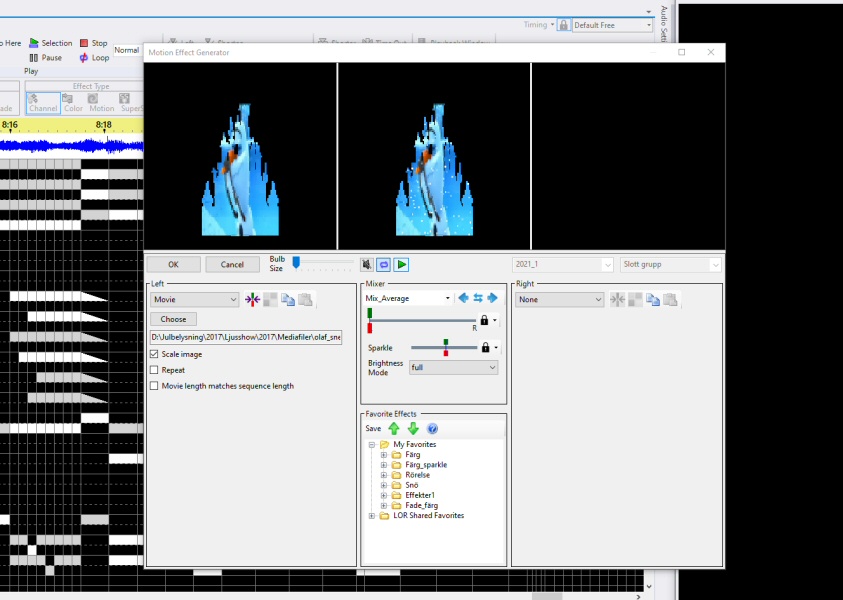Open the Mix_Average mixer mode dropdown

[408, 298]
